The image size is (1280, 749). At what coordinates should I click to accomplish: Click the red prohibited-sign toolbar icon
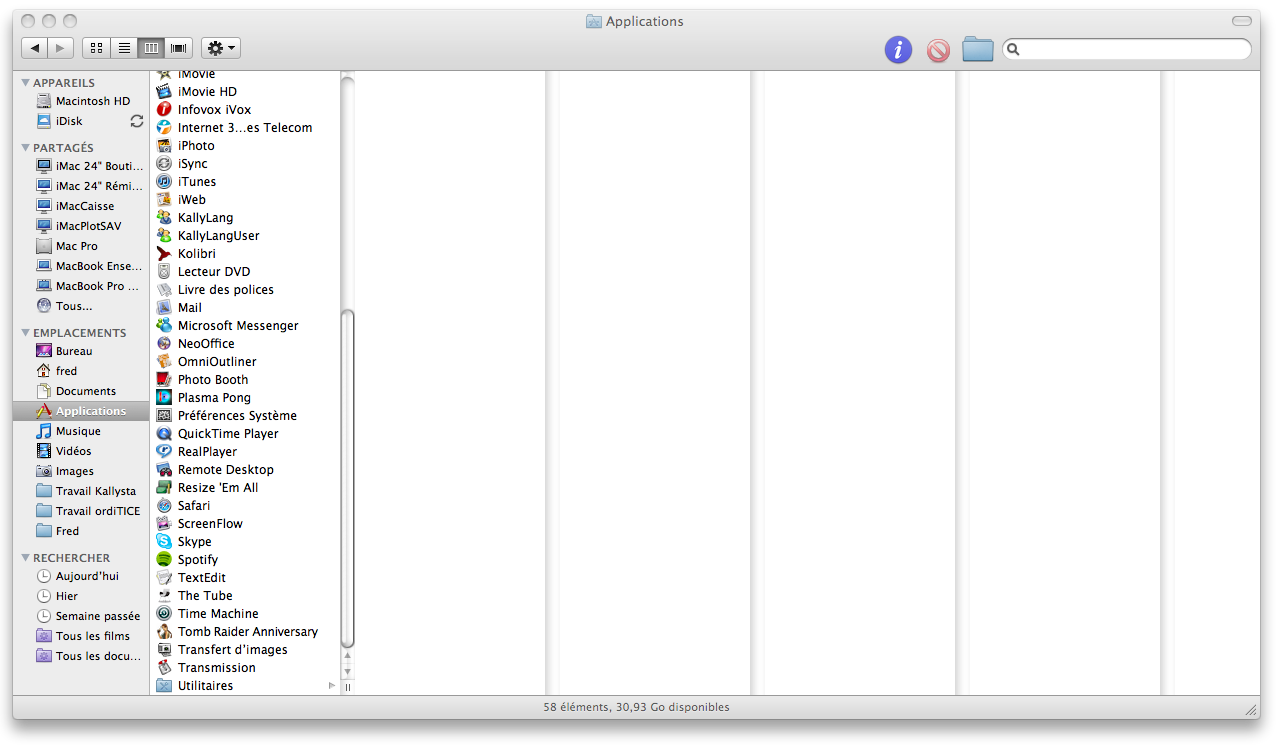click(x=938, y=50)
